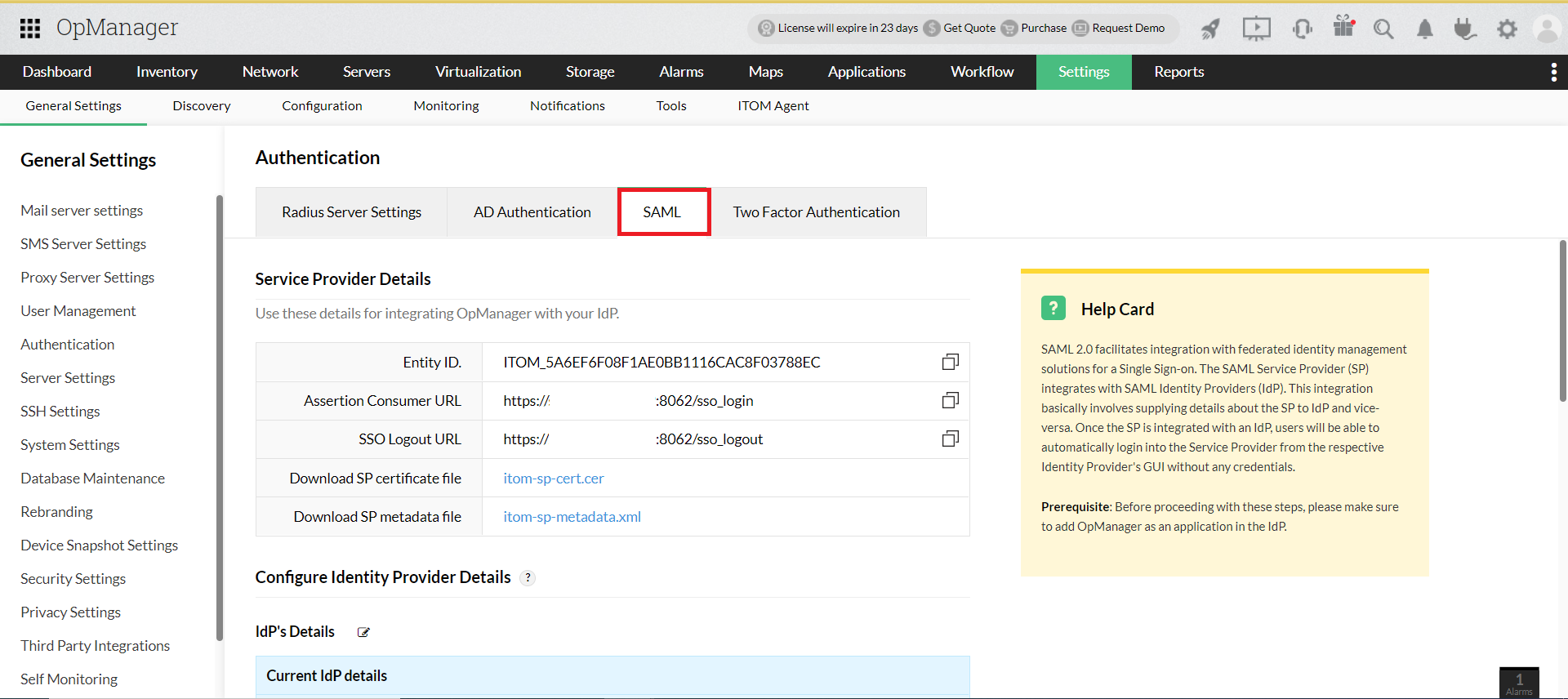Open Authentication in the sidebar
The height and width of the screenshot is (699, 1568).
(68, 345)
